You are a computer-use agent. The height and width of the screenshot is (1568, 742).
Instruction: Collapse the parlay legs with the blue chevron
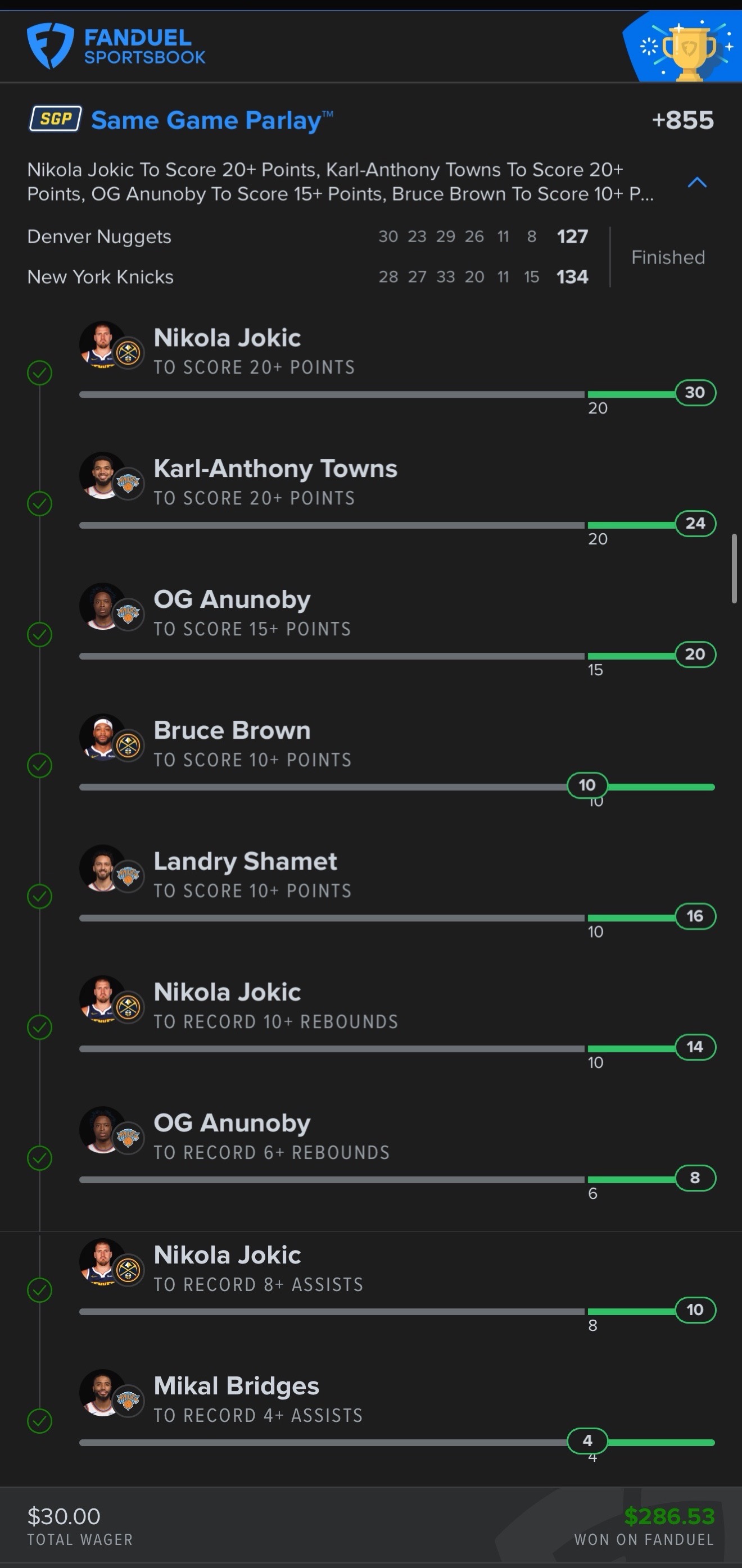click(697, 182)
